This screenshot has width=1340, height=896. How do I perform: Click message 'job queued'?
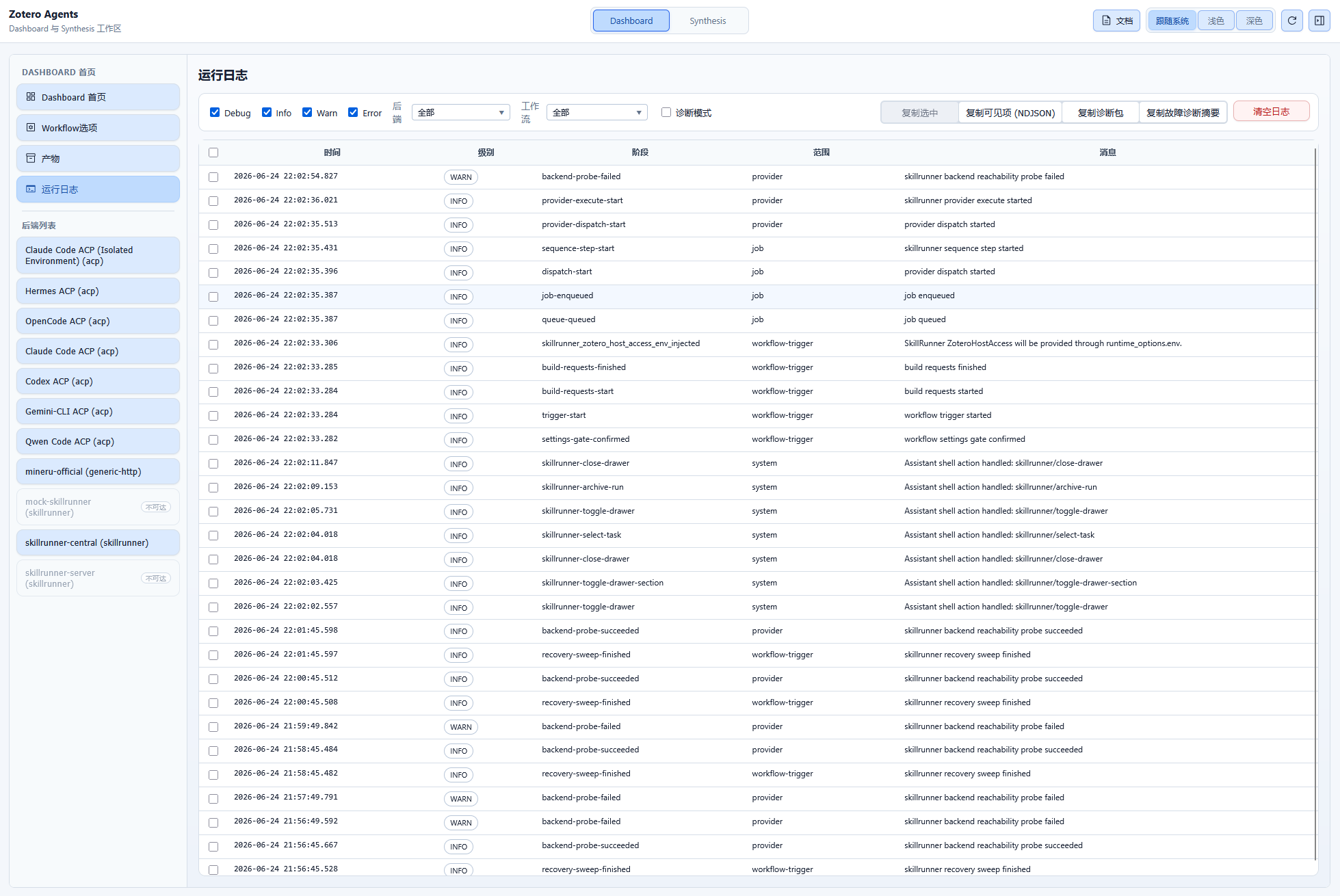tap(925, 319)
